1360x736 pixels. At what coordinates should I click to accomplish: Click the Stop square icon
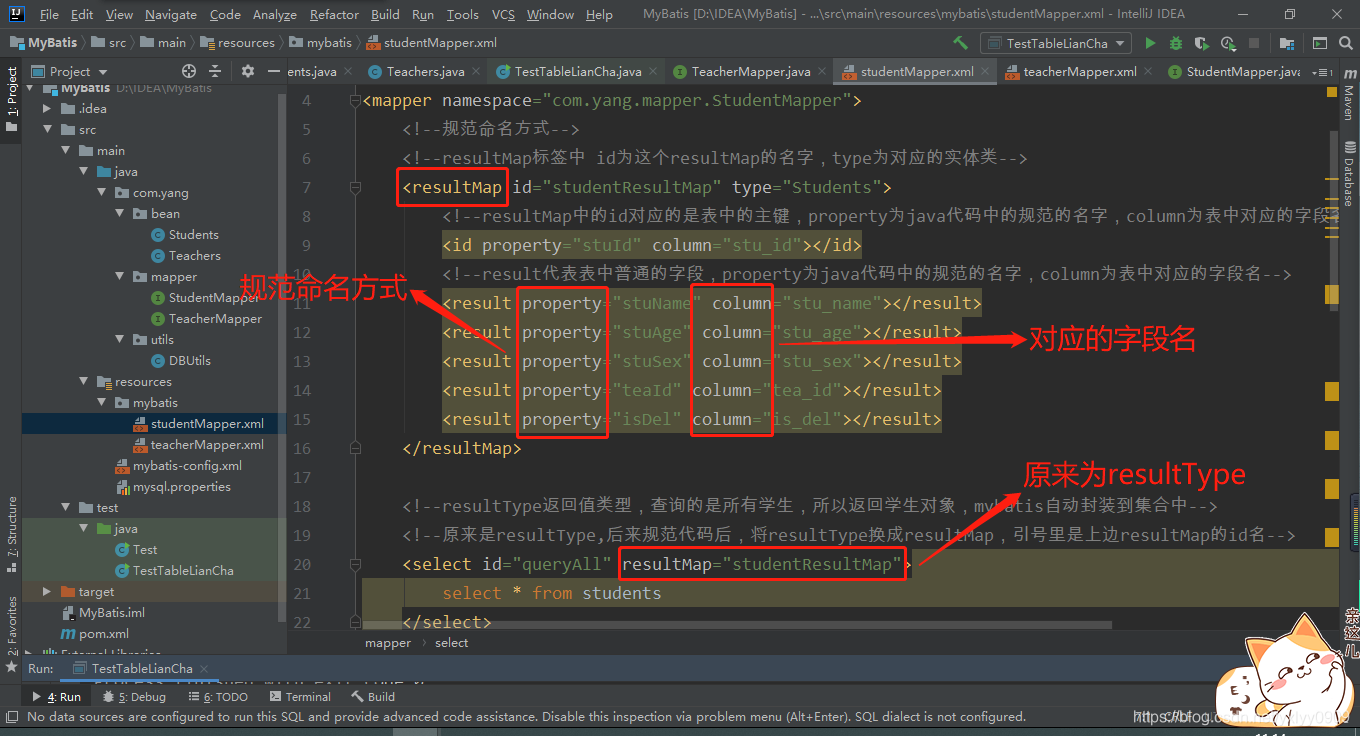point(1254,43)
